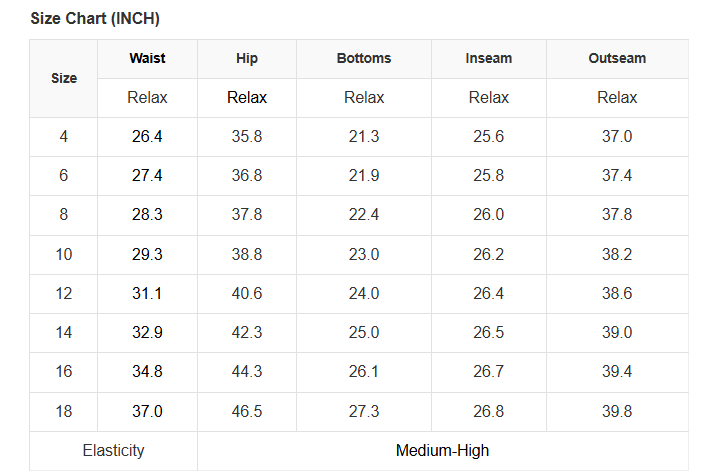Select the Waist column header

pos(147,58)
